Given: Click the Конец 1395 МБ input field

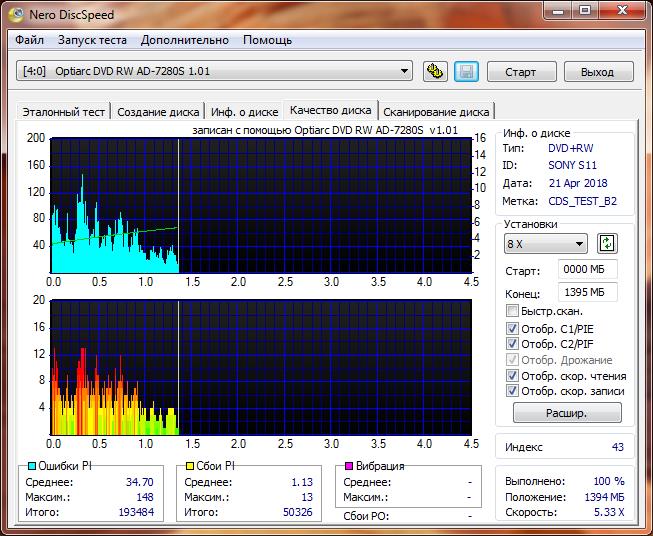Looking at the screenshot, I should (x=589, y=292).
